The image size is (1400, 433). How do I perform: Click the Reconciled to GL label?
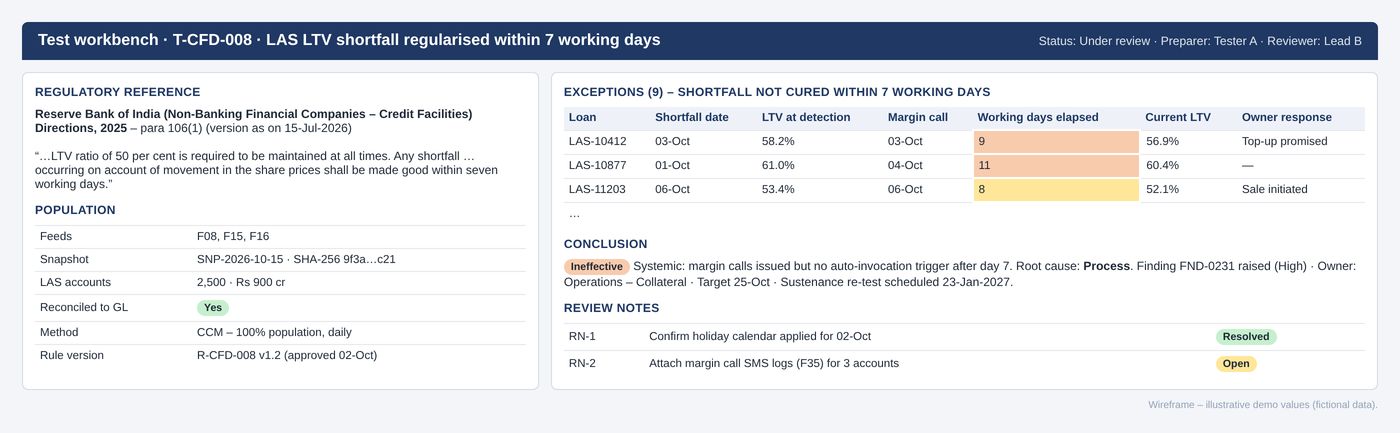[84, 307]
